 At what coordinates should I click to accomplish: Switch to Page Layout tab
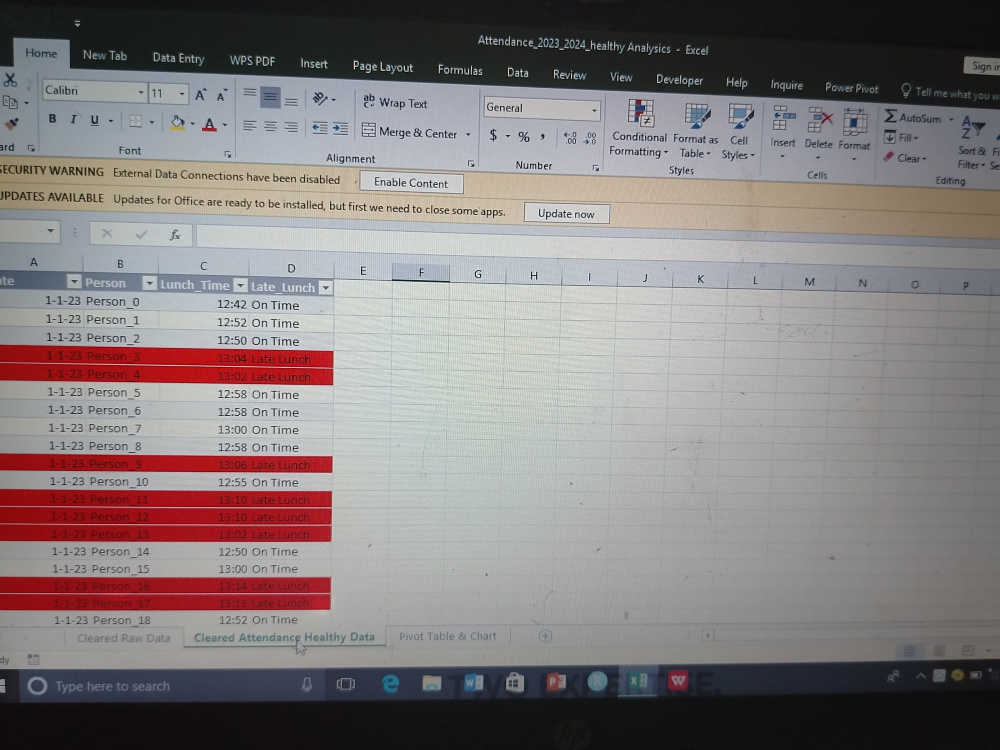click(383, 67)
